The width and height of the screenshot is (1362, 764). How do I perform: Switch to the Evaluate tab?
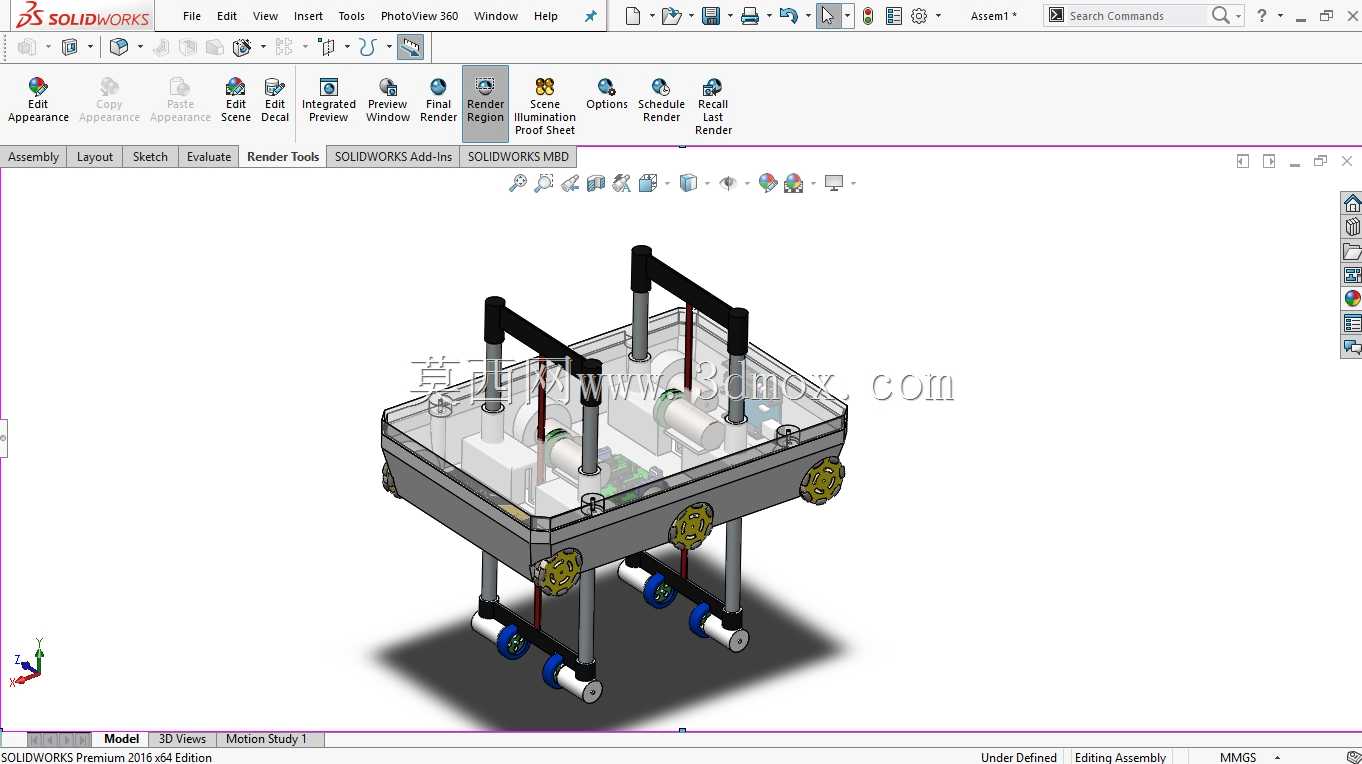209,157
